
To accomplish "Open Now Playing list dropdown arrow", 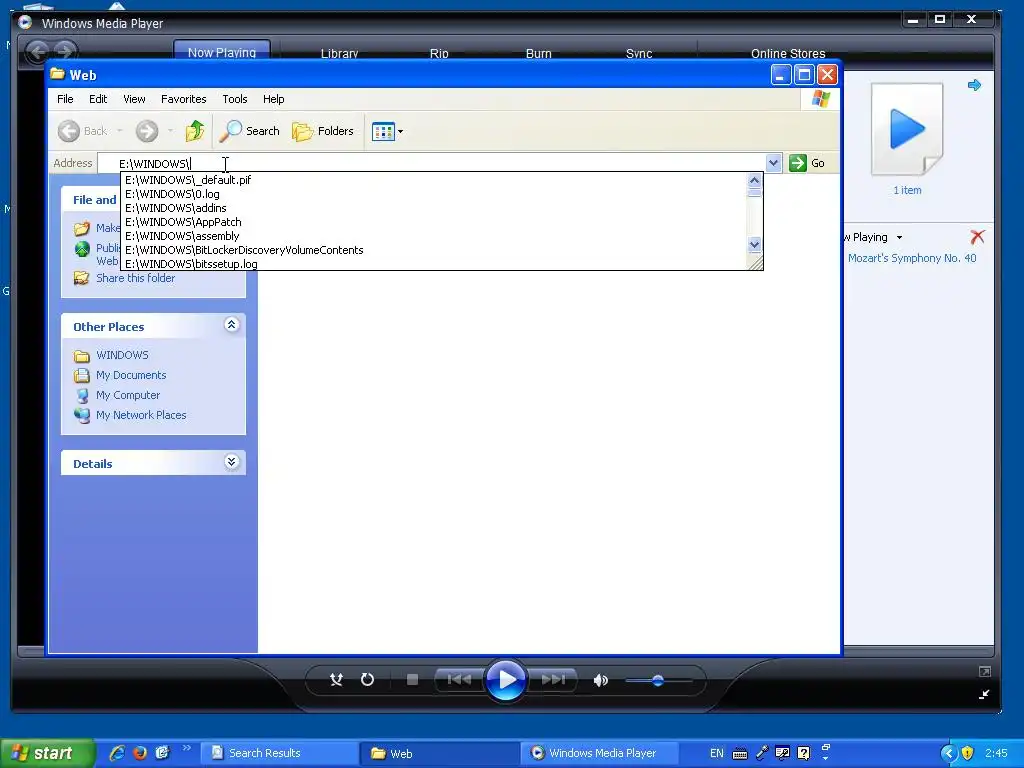I will 899,238.
